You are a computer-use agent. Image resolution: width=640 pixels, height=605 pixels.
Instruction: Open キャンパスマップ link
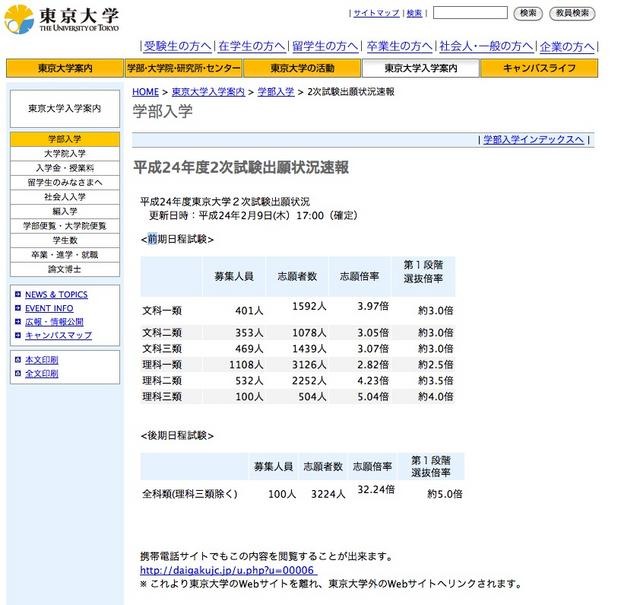tap(58, 335)
